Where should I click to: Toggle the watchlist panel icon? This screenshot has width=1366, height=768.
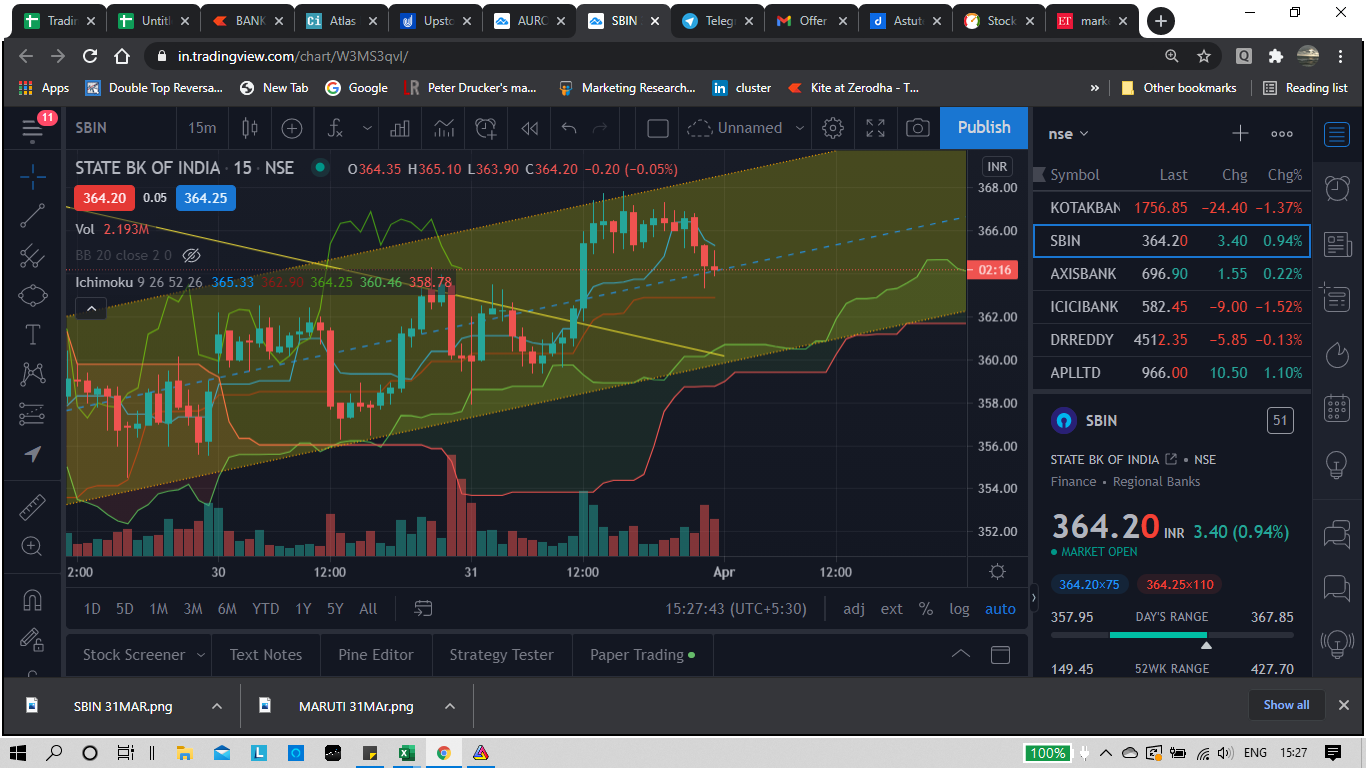click(x=1337, y=133)
